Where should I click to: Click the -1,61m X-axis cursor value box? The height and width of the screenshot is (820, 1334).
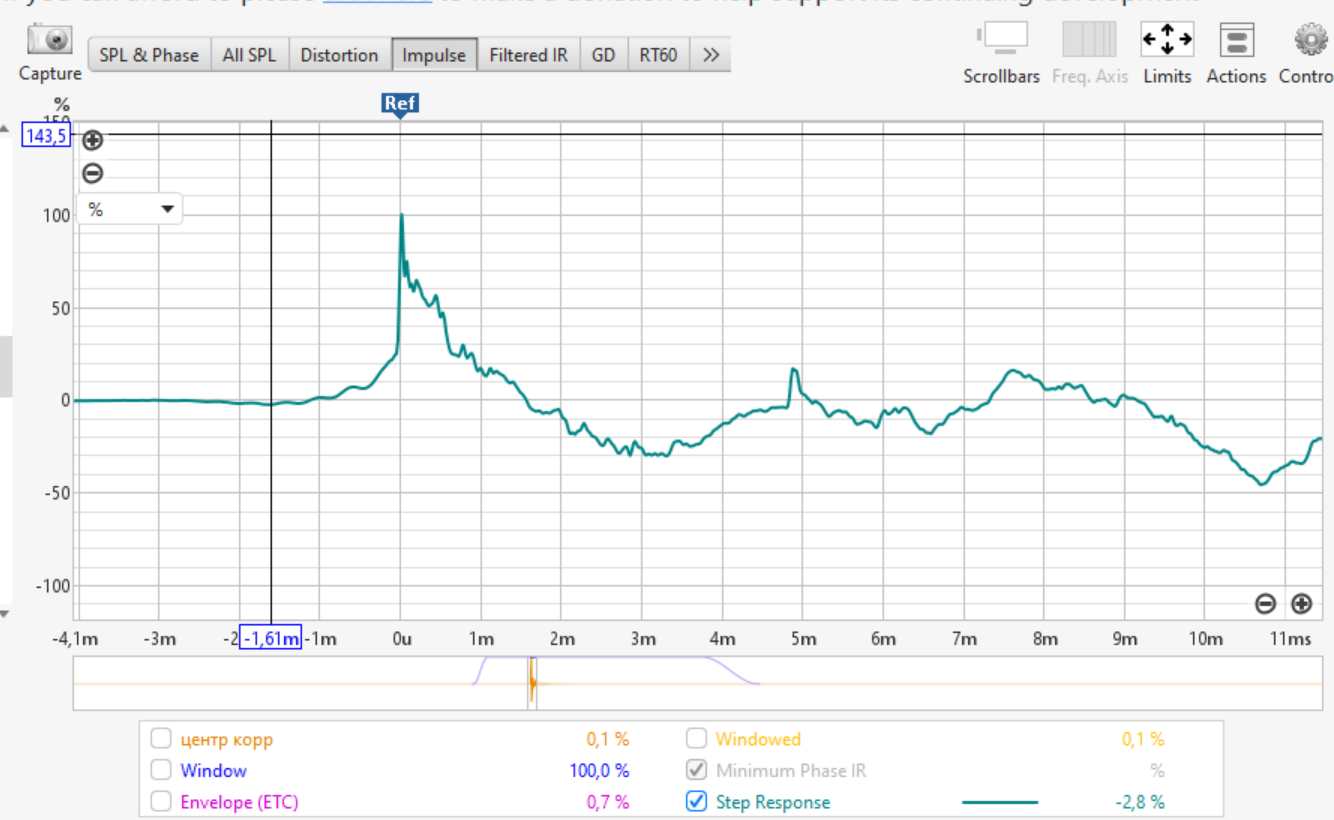(270, 638)
